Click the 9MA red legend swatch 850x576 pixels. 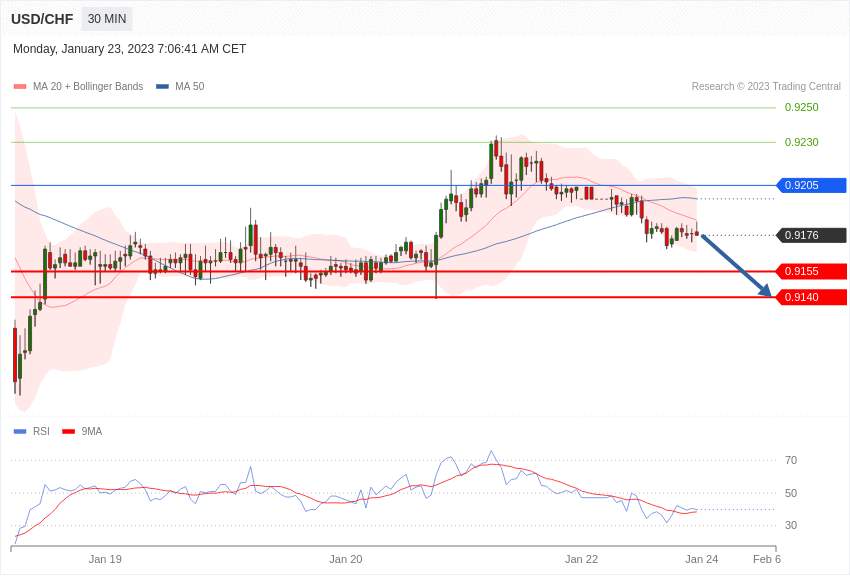(x=69, y=431)
